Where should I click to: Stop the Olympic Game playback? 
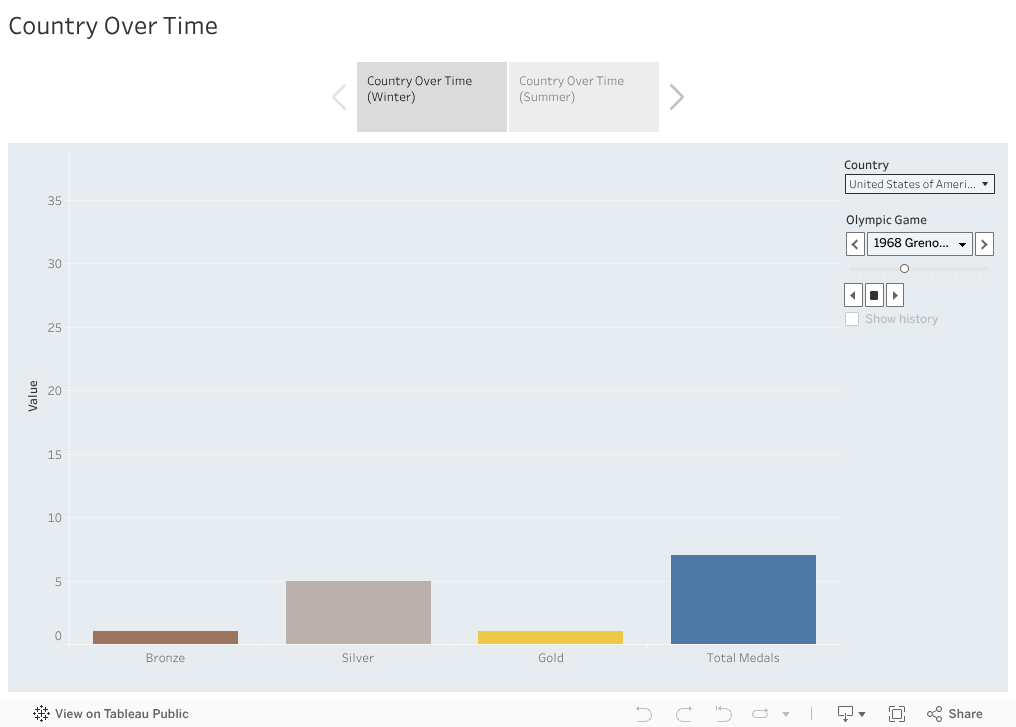click(x=874, y=295)
